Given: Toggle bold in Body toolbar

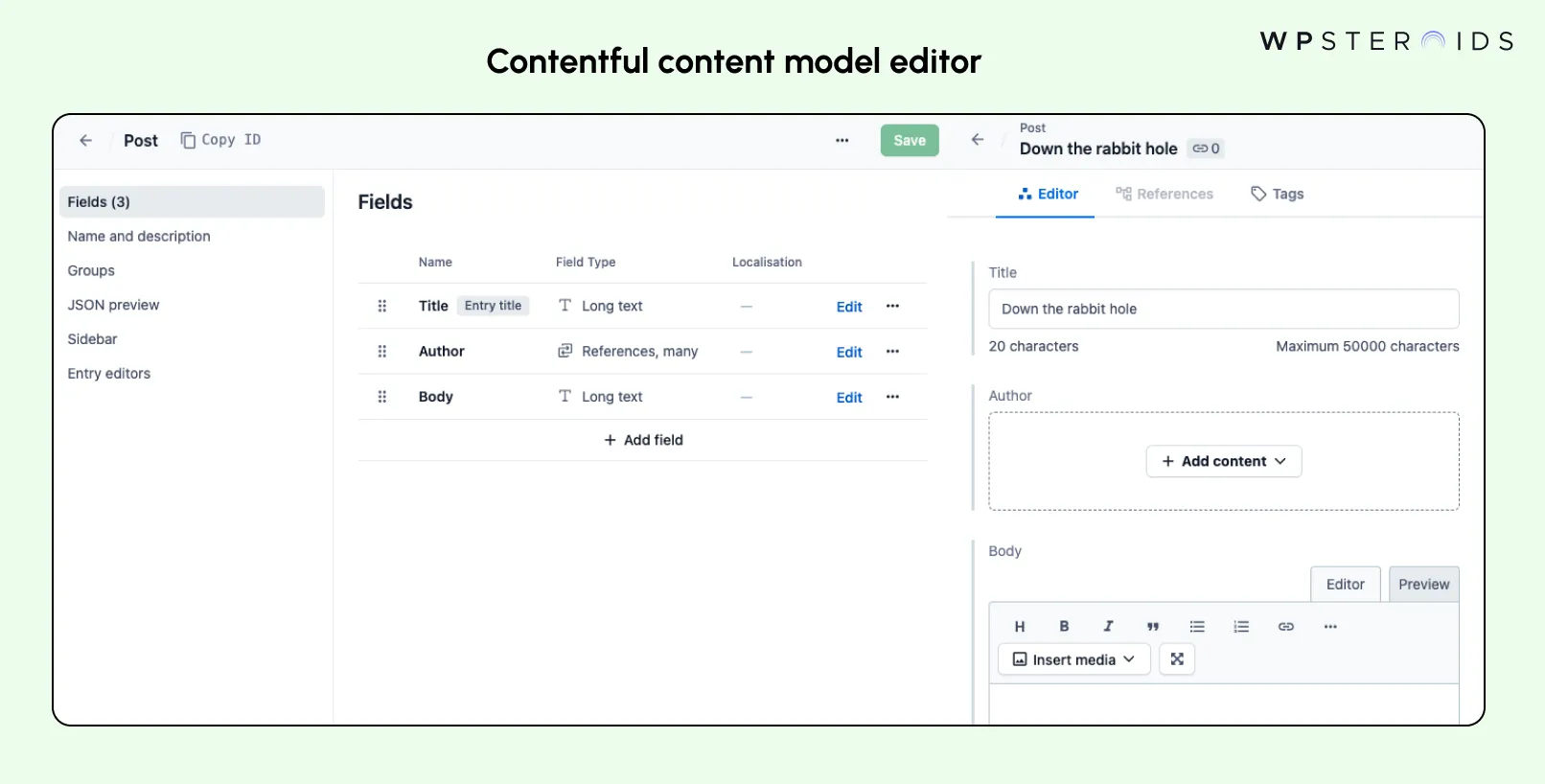Looking at the screenshot, I should (x=1064, y=626).
